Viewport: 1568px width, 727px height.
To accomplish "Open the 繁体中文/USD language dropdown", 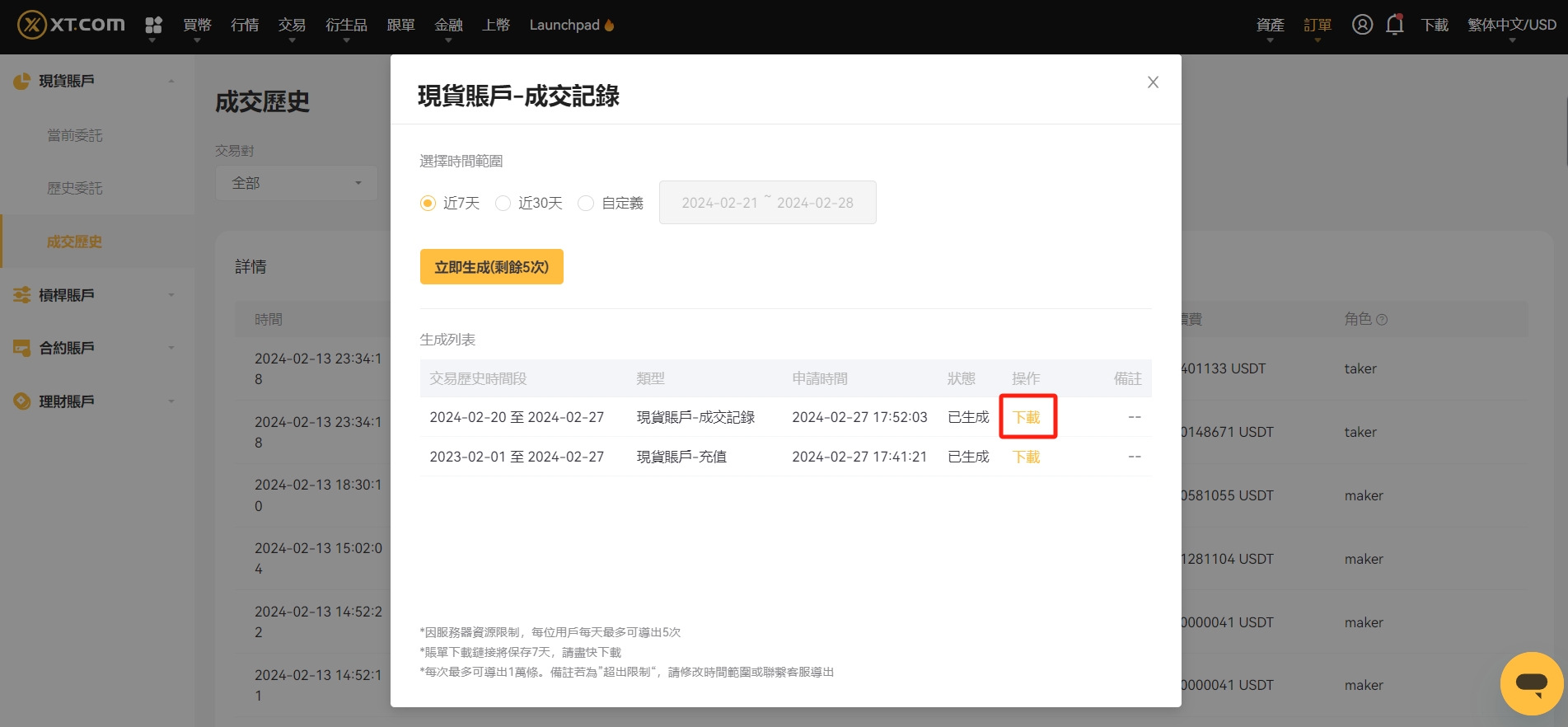I will [1512, 25].
